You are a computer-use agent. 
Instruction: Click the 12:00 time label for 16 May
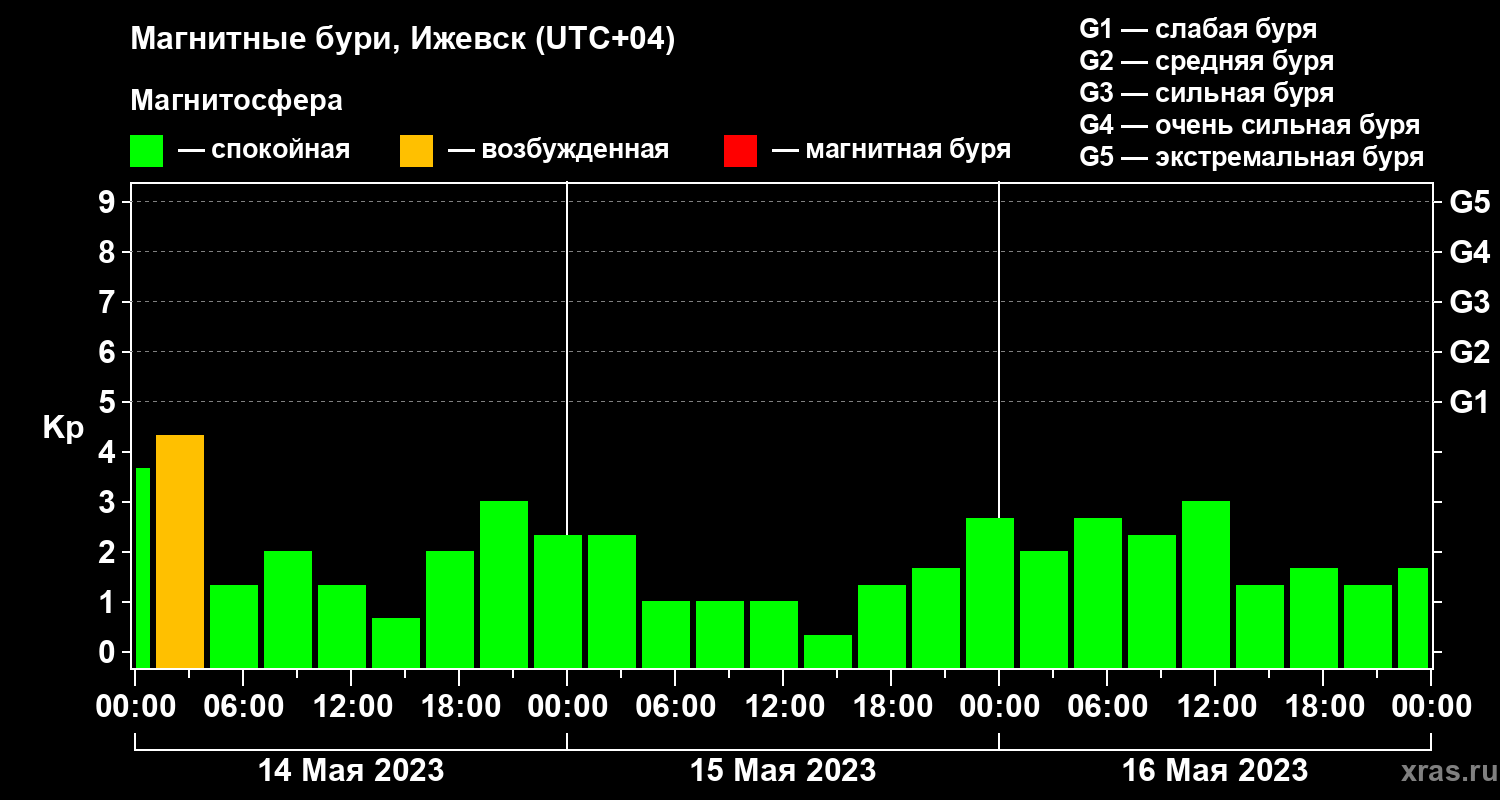pyautogui.click(x=1215, y=707)
